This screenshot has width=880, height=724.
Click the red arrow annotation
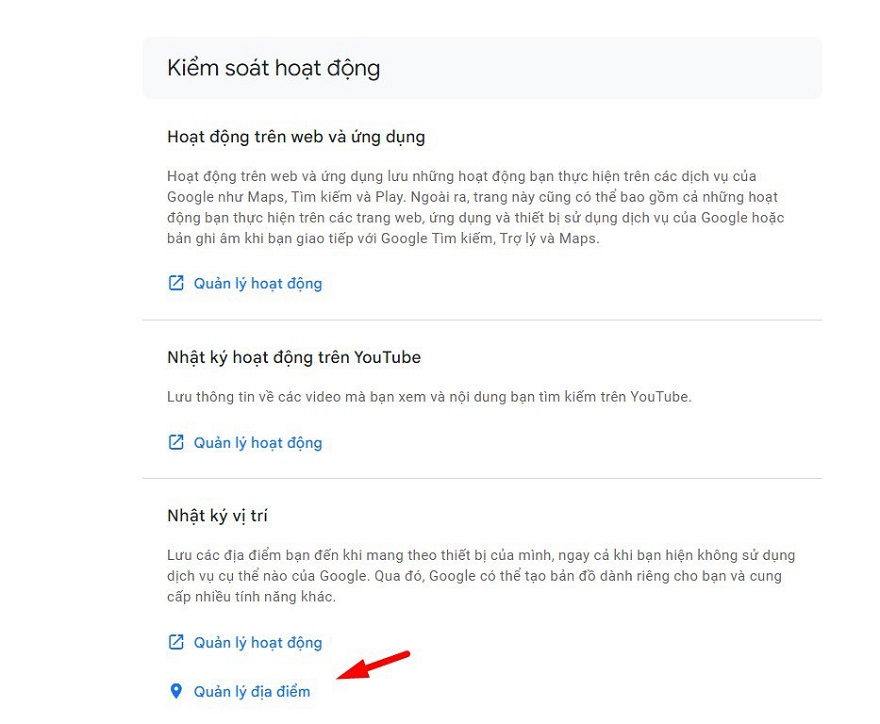[x=374, y=665]
